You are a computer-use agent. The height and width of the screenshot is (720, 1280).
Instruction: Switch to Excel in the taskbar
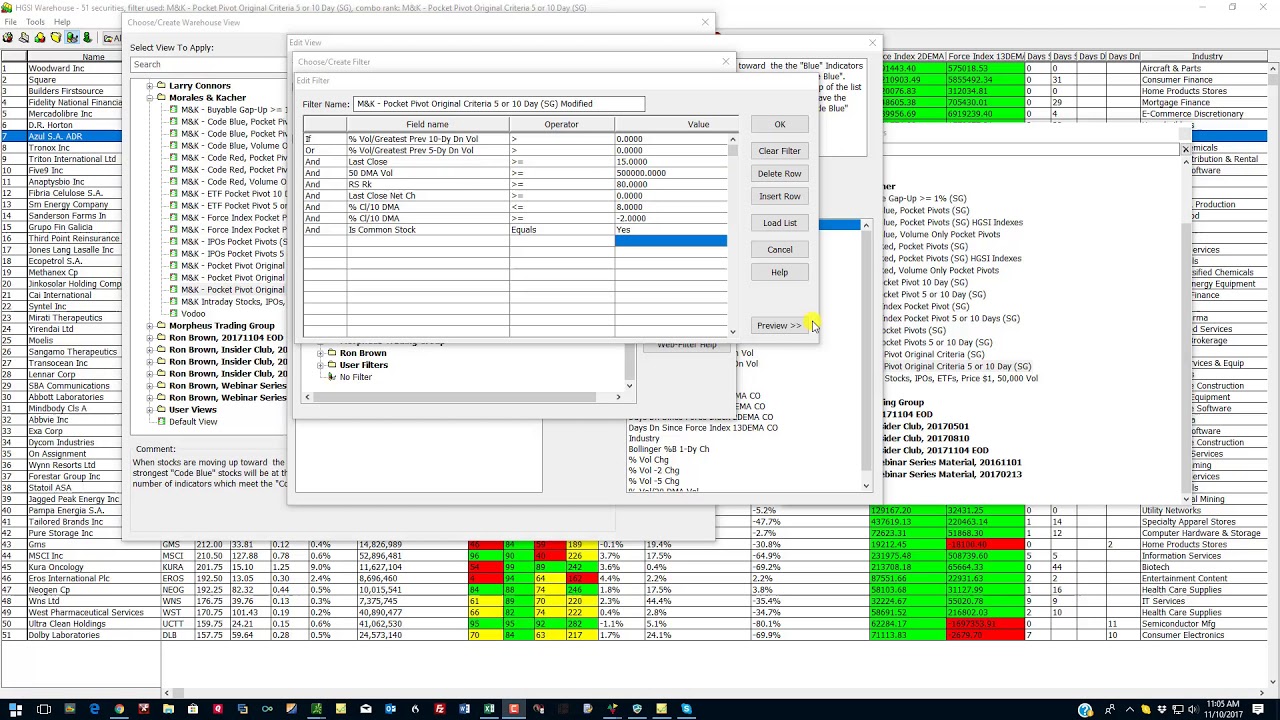pyautogui.click(x=489, y=709)
